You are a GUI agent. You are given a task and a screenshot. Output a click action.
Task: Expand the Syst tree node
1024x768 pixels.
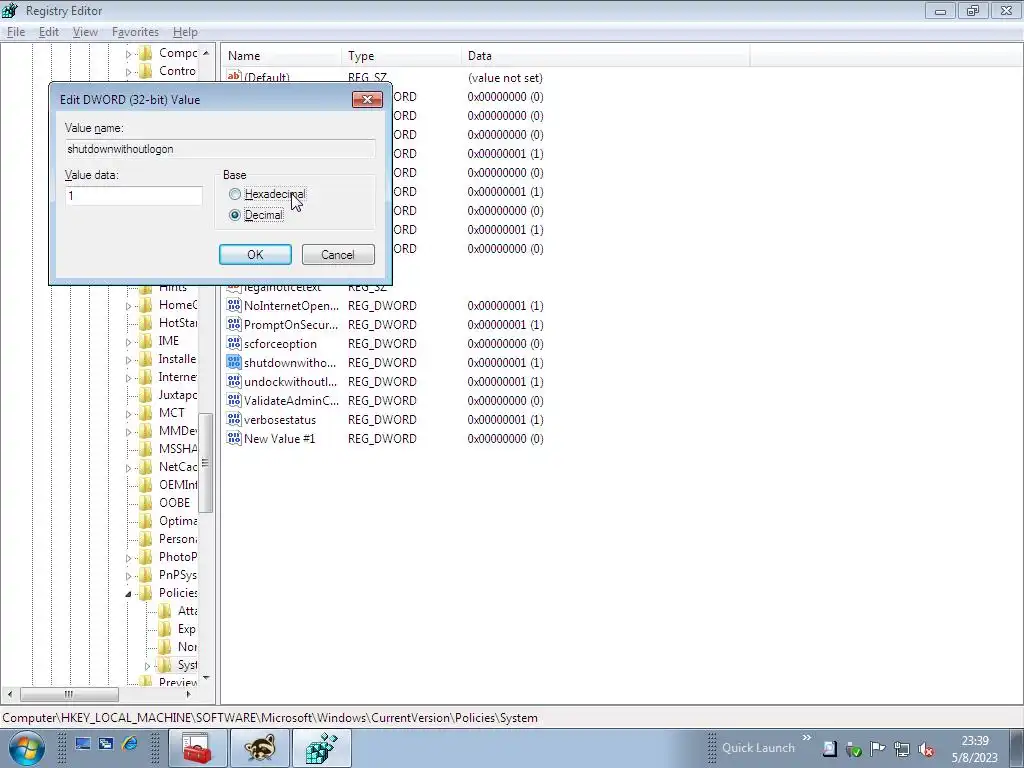click(147, 666)
